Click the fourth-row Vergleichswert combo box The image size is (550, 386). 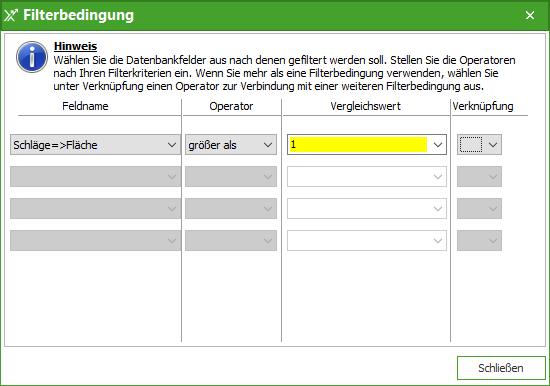tap(367, 240)
